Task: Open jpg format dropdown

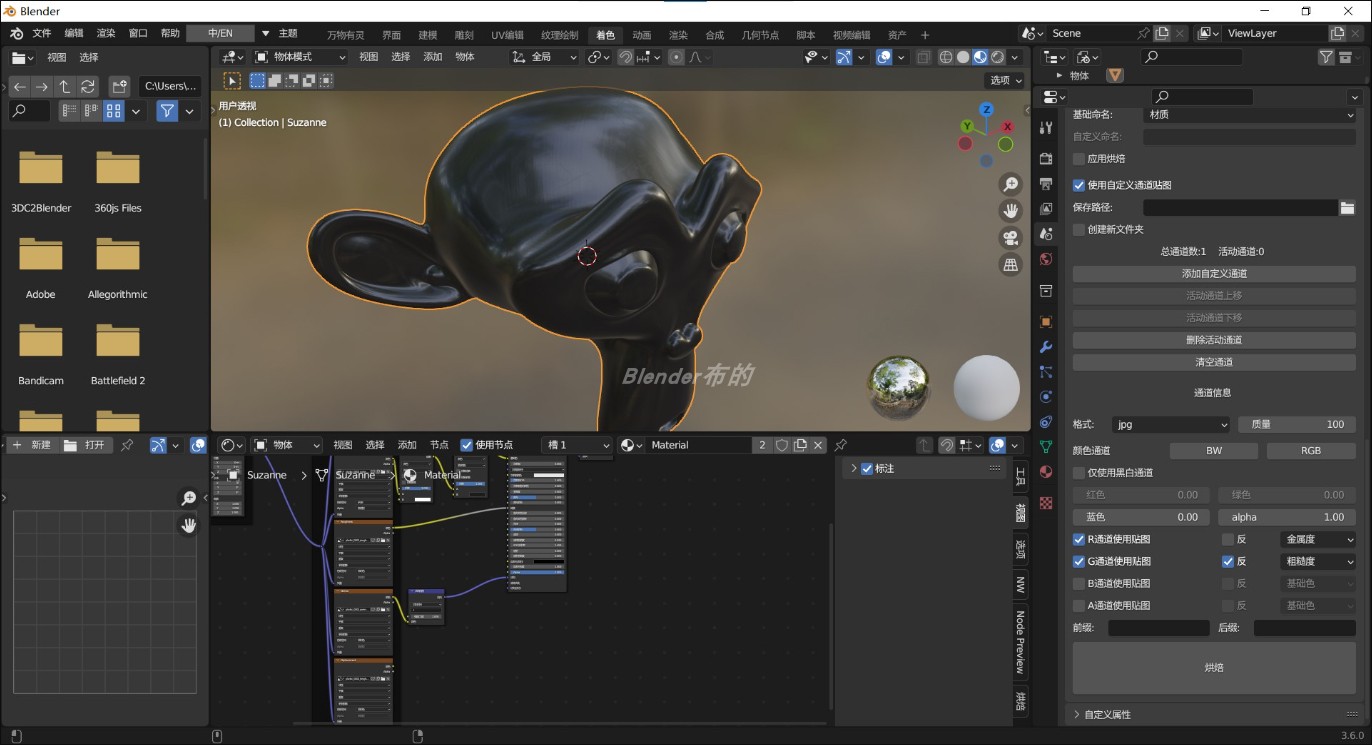Action: click(1171, 424)
